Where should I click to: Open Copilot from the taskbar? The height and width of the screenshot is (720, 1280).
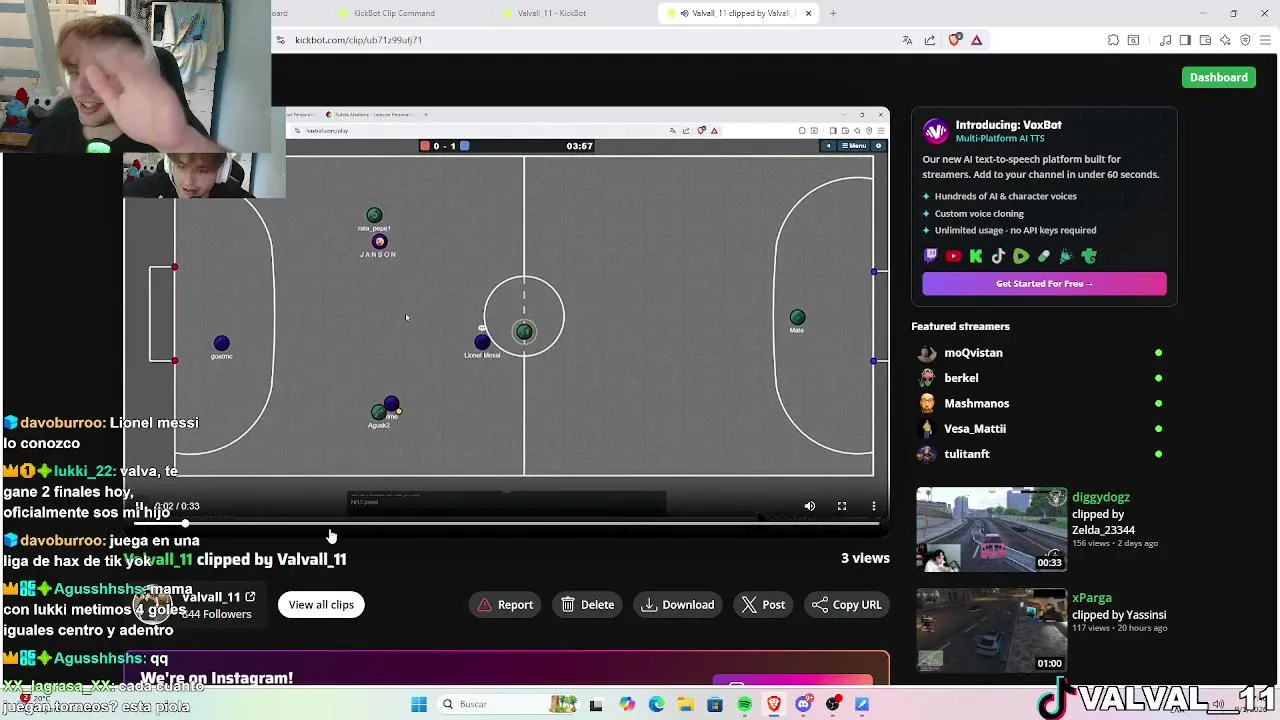click(627, 704)
